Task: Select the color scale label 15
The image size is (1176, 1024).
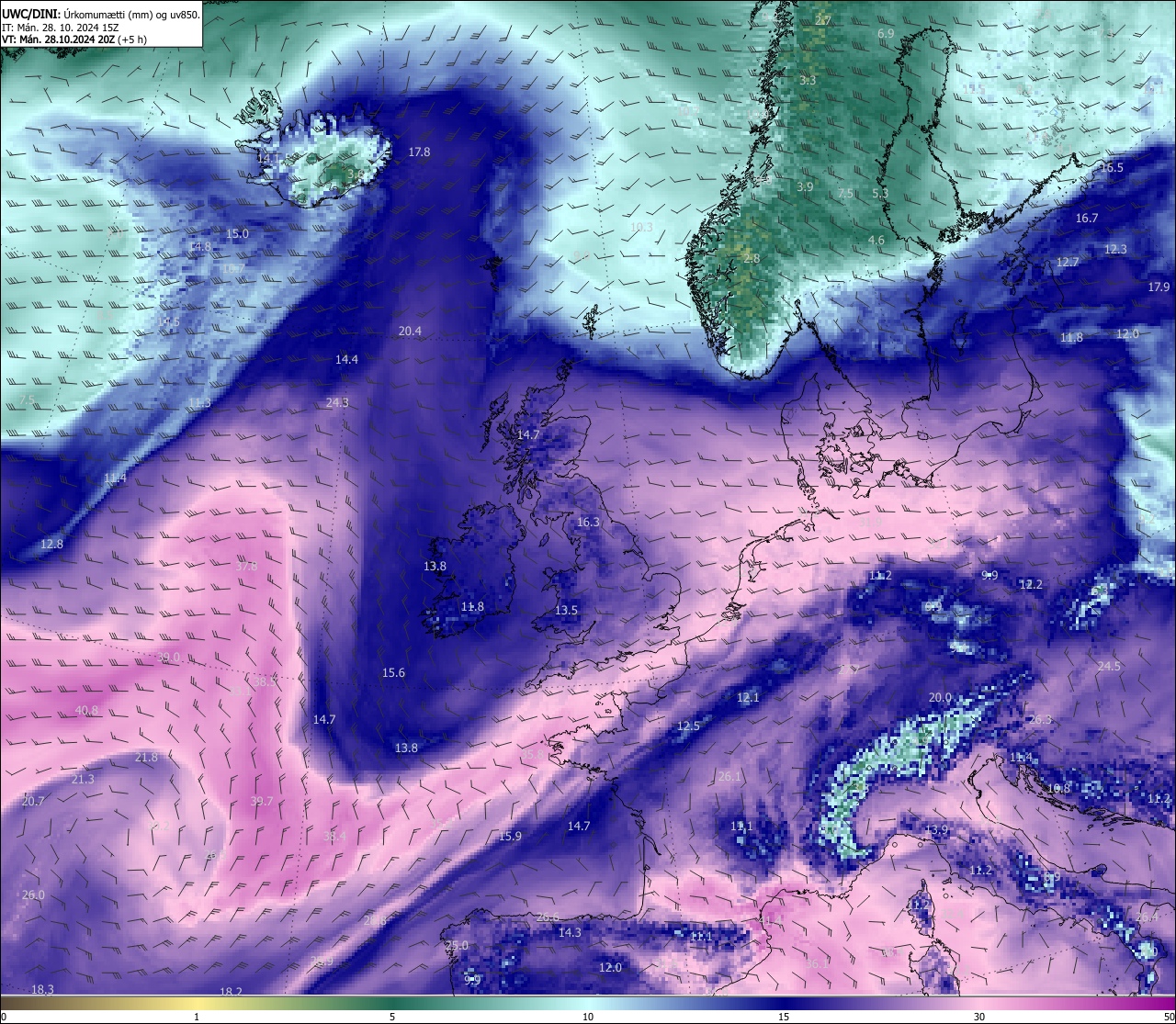Action: [x=784, y=1017]
